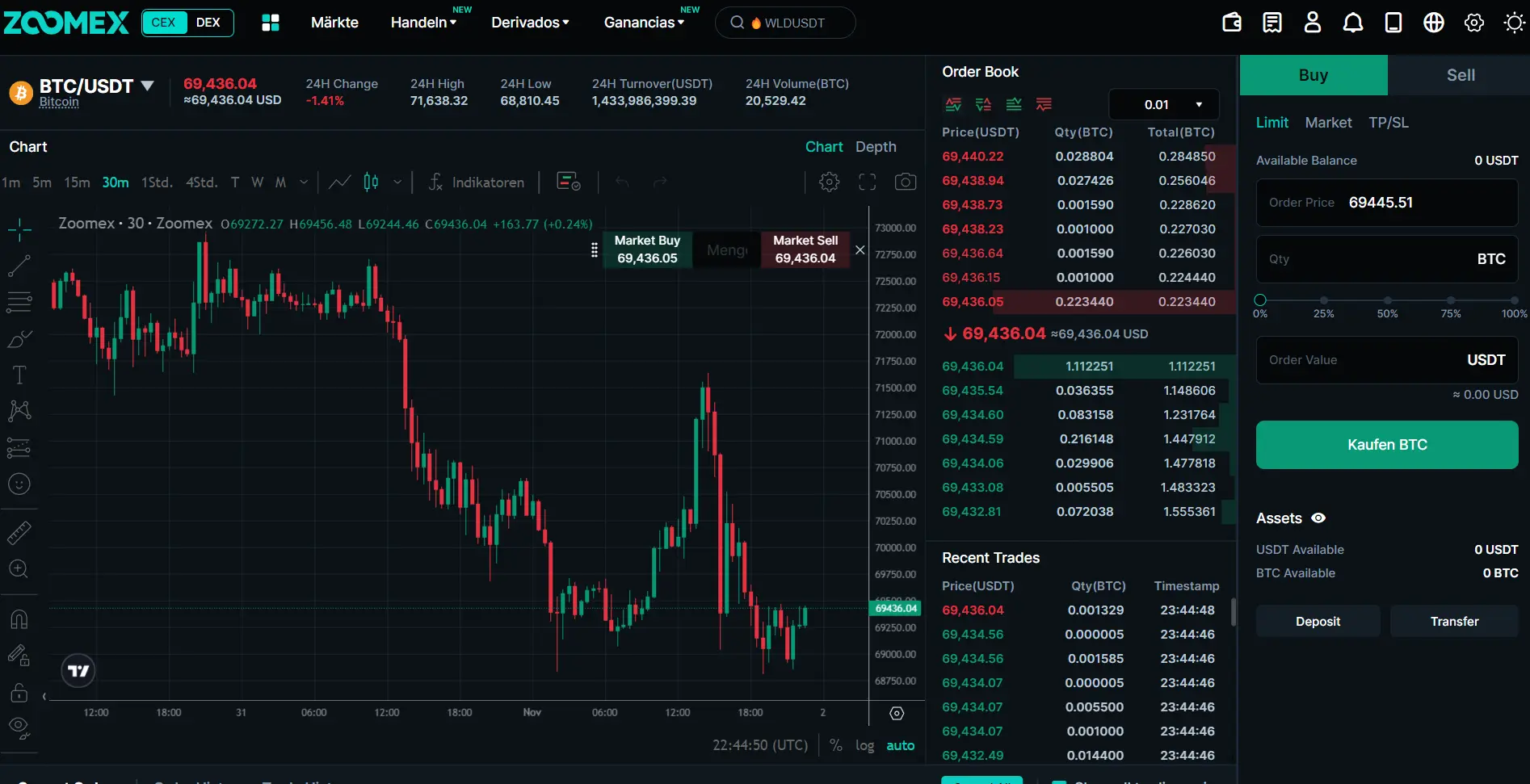The height and width of the screenshot is (784, 1530).
Task: Open the notifications bell icon
Action: coord(1353,23)
